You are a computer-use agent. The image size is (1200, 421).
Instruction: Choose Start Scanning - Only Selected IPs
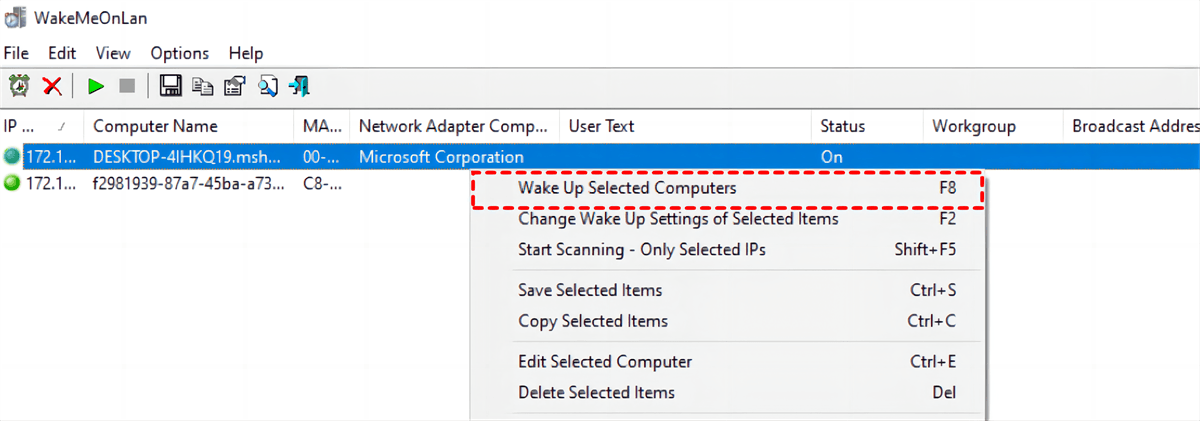[641, 250]
